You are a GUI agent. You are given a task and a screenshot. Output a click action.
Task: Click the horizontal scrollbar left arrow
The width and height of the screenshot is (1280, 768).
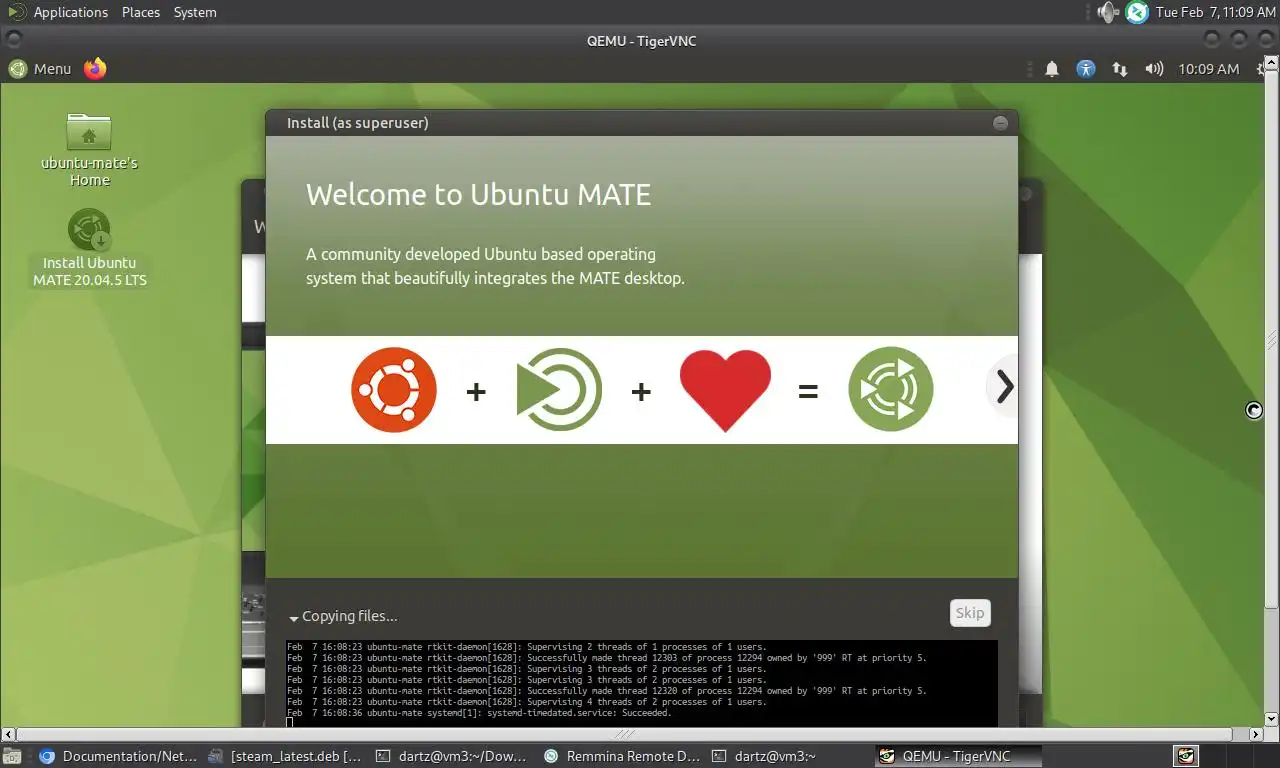8,734
